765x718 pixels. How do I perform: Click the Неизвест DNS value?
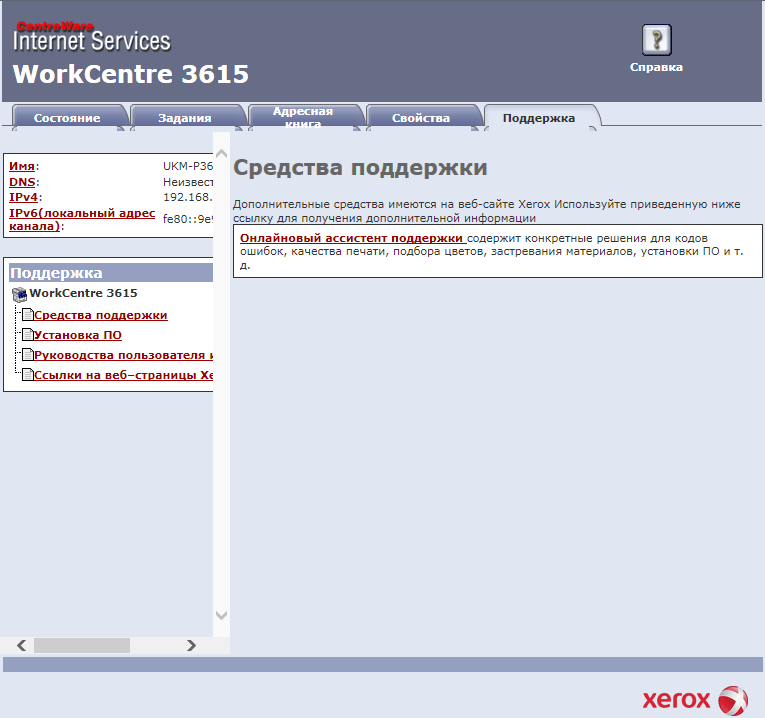188,182
